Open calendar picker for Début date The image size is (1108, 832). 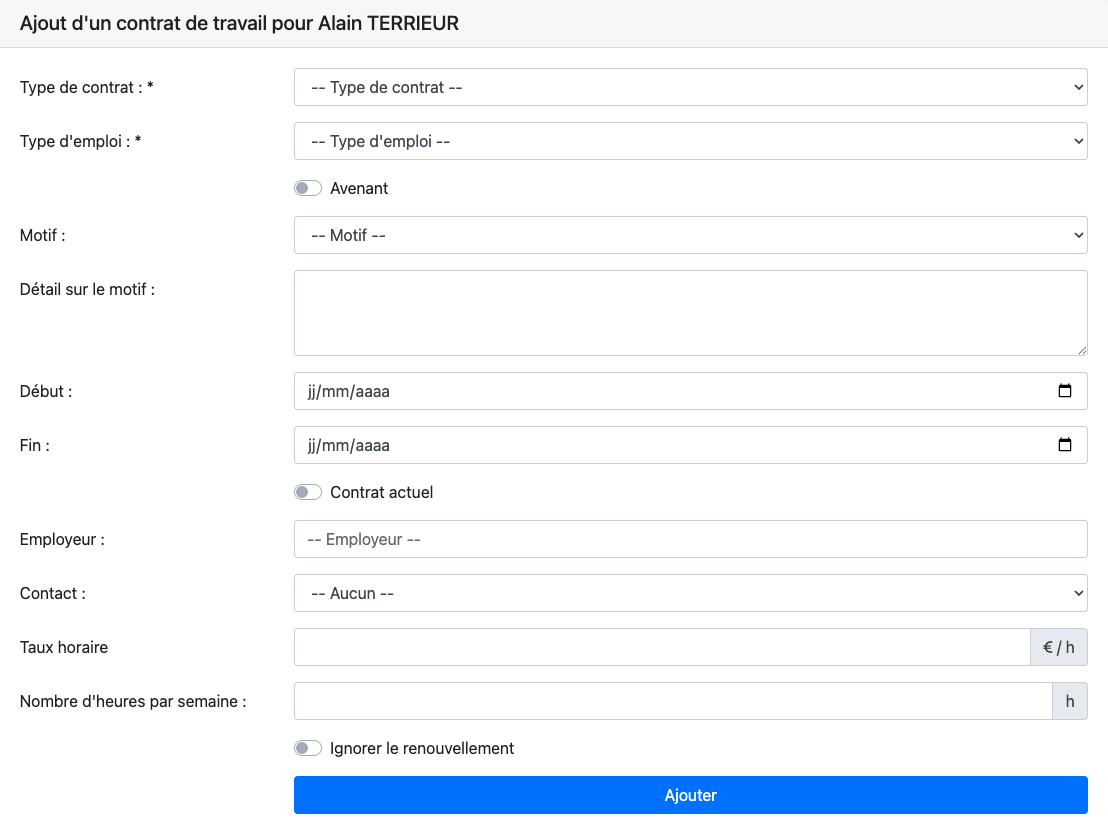click(x=1065, y=391)
